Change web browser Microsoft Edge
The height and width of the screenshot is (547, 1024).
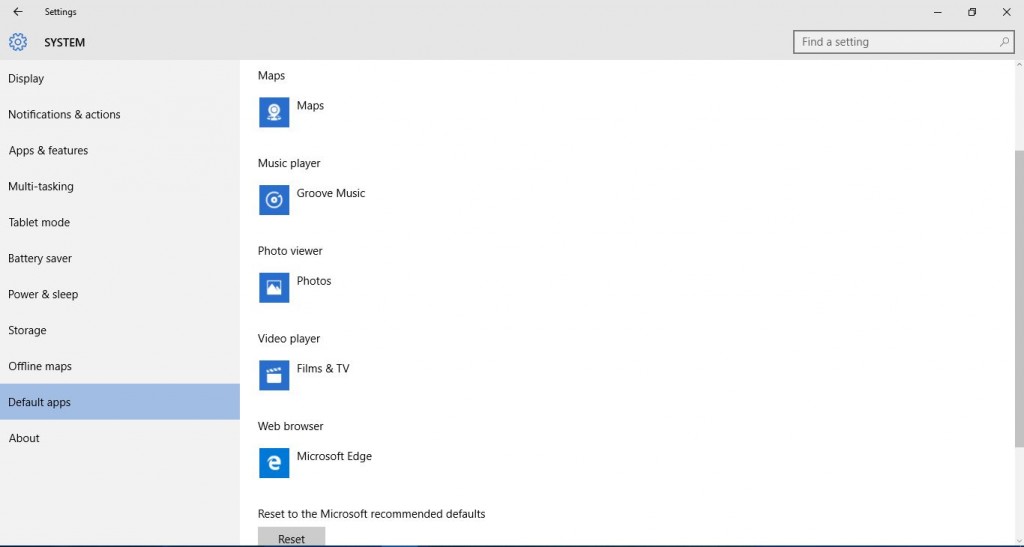pyautogui.click(x=334, y=456)
